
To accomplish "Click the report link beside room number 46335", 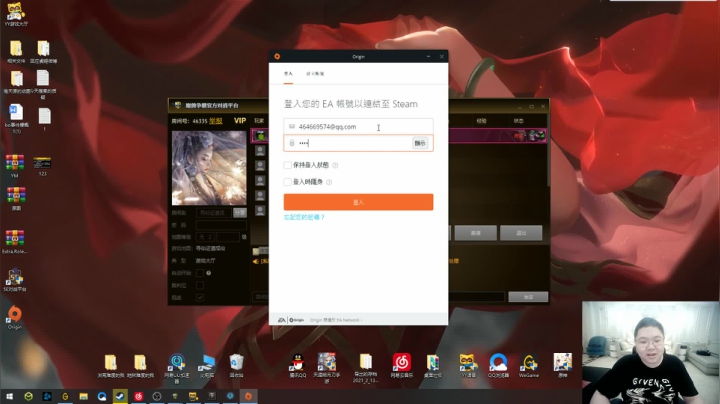I will (215, 121).
